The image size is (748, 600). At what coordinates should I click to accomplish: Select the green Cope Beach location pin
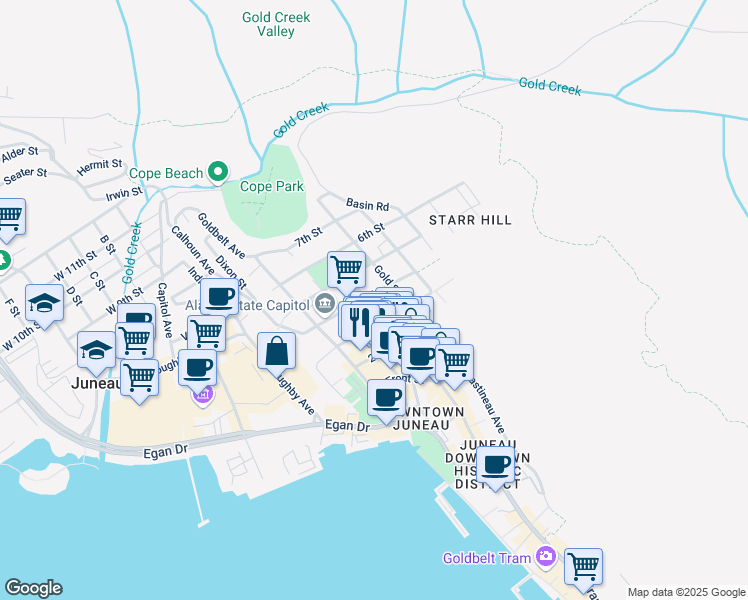(218, 172)
